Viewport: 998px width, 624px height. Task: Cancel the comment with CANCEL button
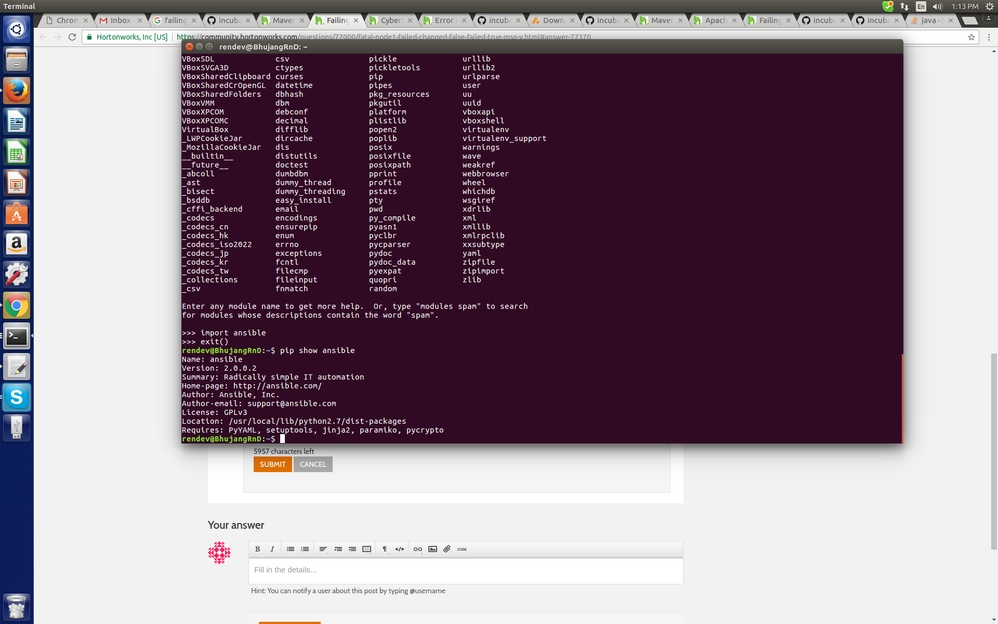click(313, 464)
